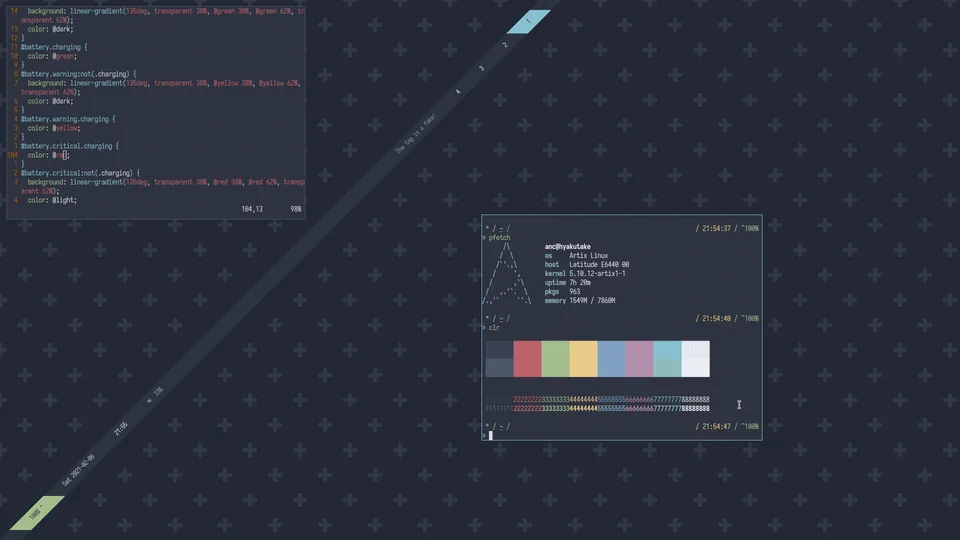Image resolution: width=960 pixels, height=540 pixels.
Task: Click the "pfetch" command in terminal
Action: pos(499,238)
